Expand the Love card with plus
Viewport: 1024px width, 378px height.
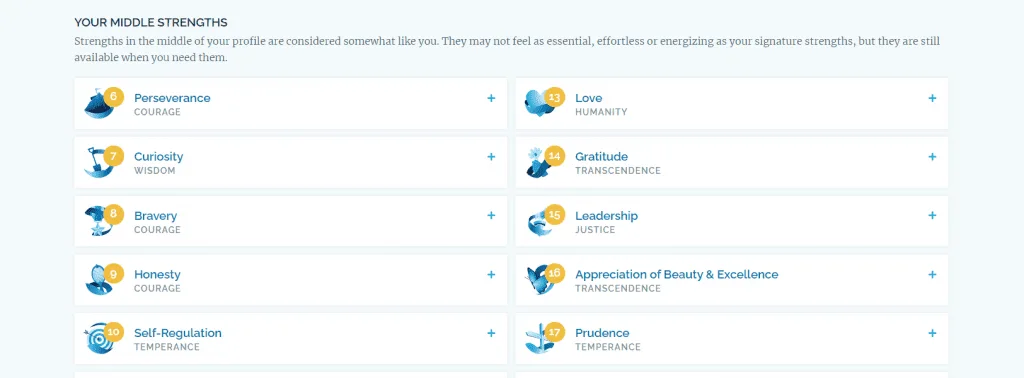[x=932, y=99]
